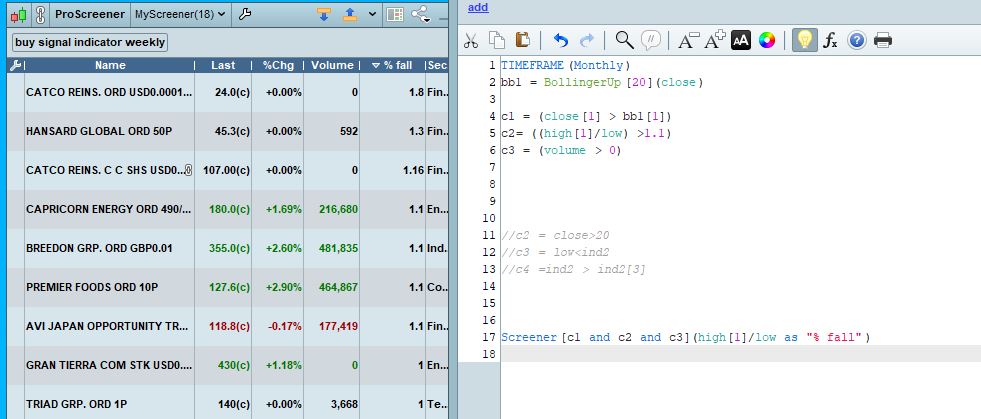
Task: Sort by the Last column header
Action: 223,65
